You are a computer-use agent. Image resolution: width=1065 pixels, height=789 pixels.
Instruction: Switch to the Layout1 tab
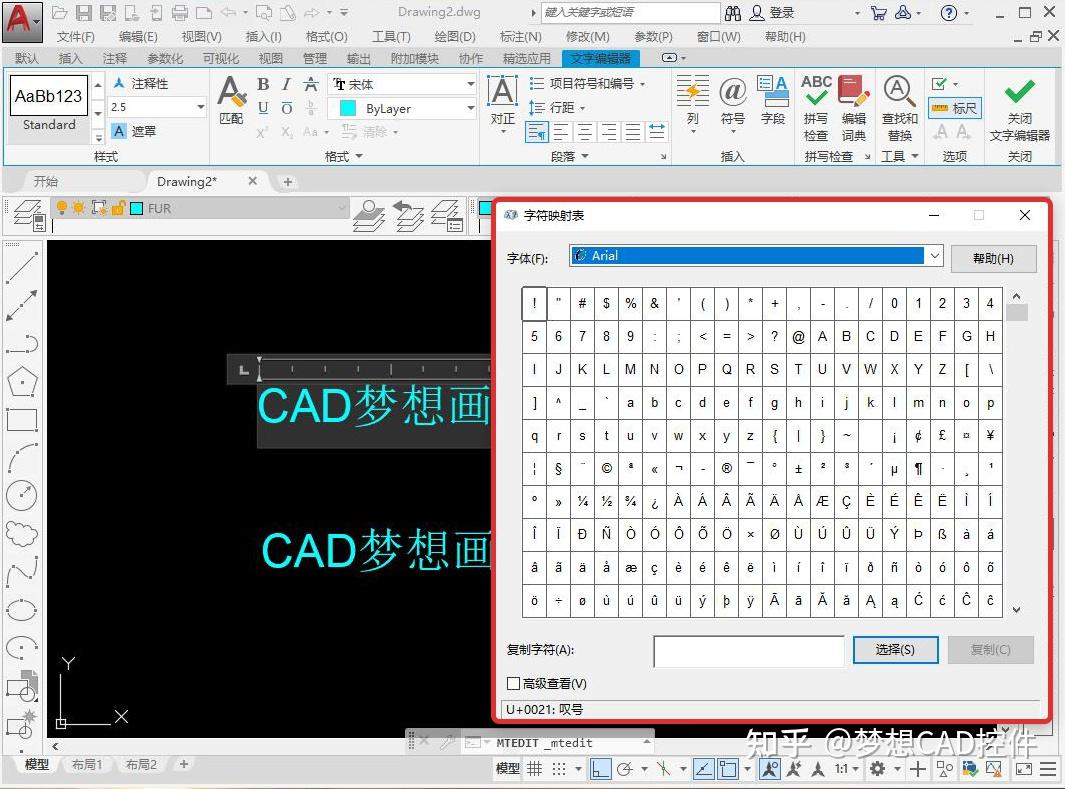87,764
